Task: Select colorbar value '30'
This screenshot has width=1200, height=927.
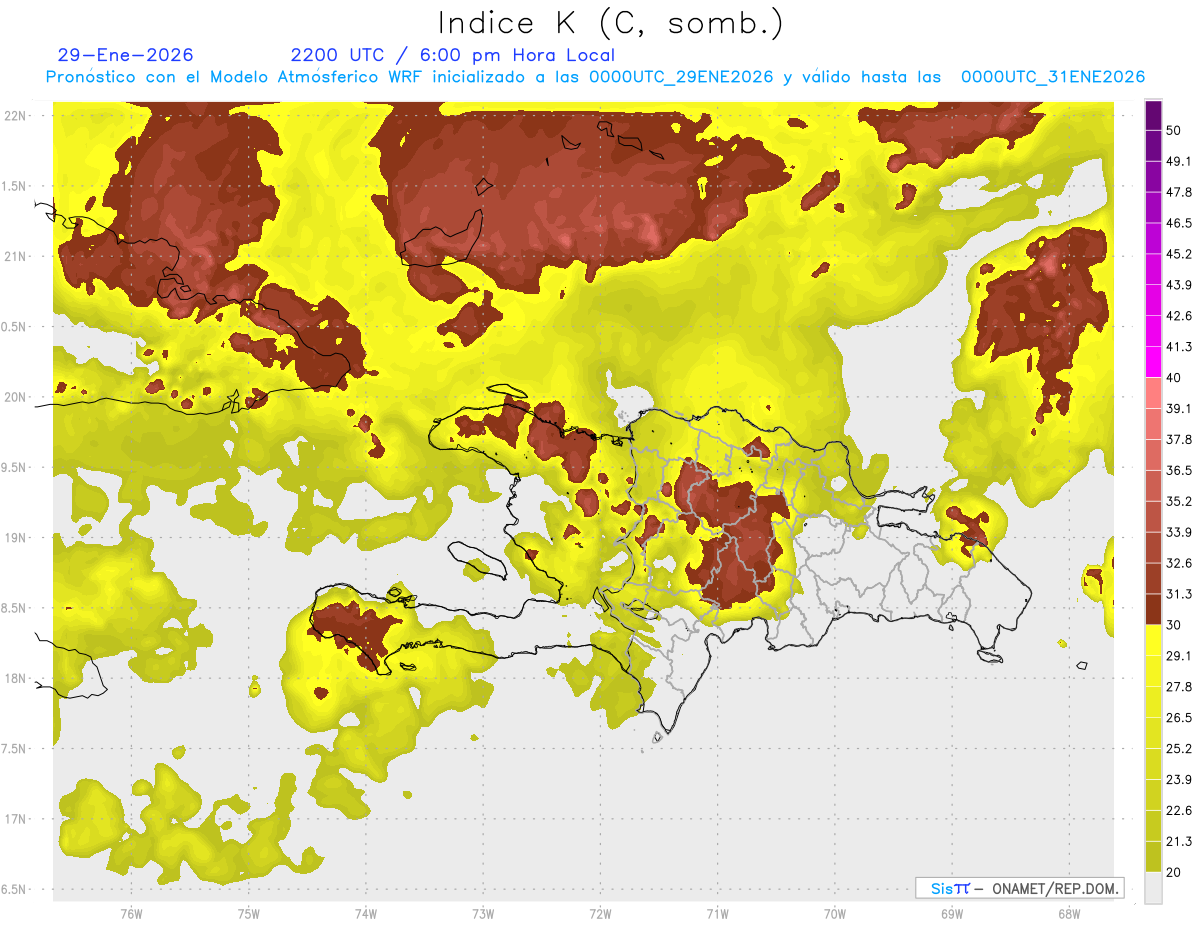Action: click(x=1175, y=625)
